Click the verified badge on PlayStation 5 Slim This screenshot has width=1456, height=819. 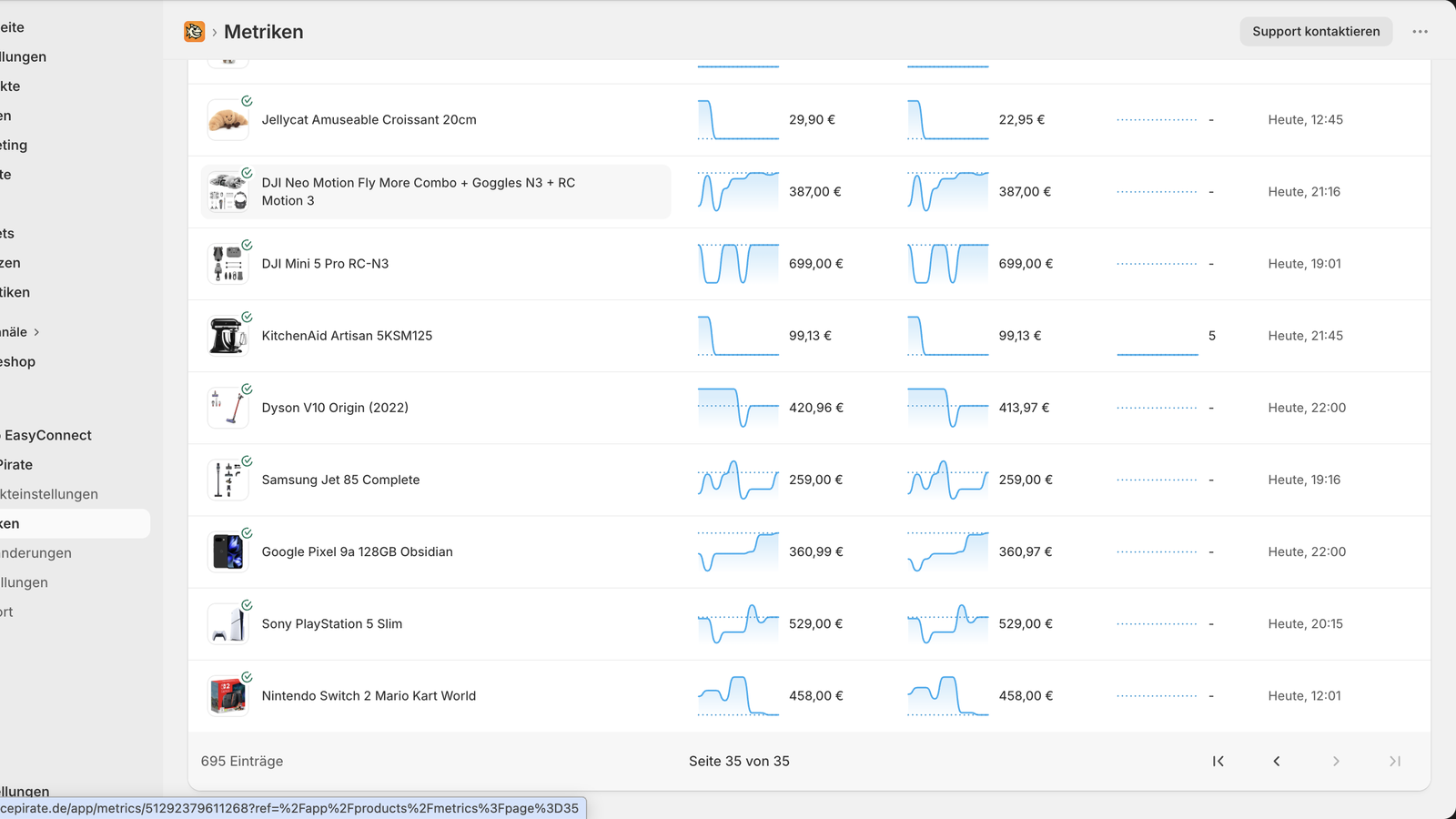coord(247,604)
